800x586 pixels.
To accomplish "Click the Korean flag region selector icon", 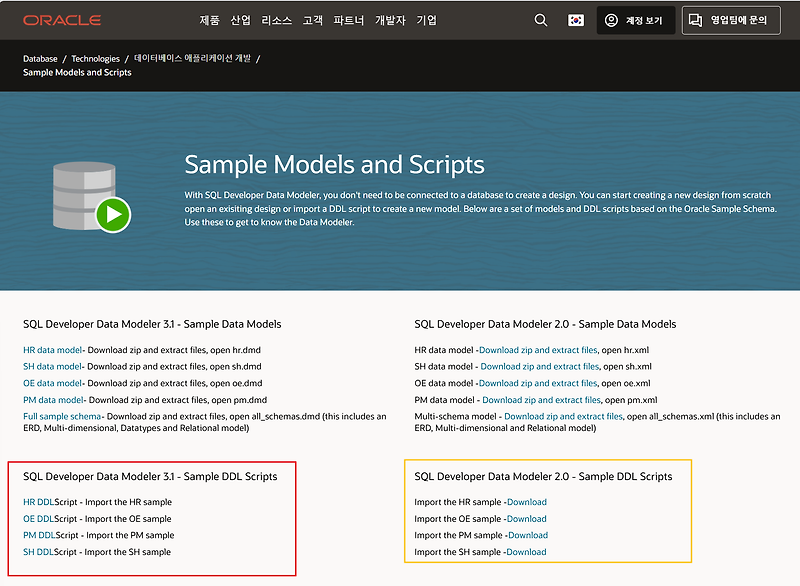I will (575, 20).
